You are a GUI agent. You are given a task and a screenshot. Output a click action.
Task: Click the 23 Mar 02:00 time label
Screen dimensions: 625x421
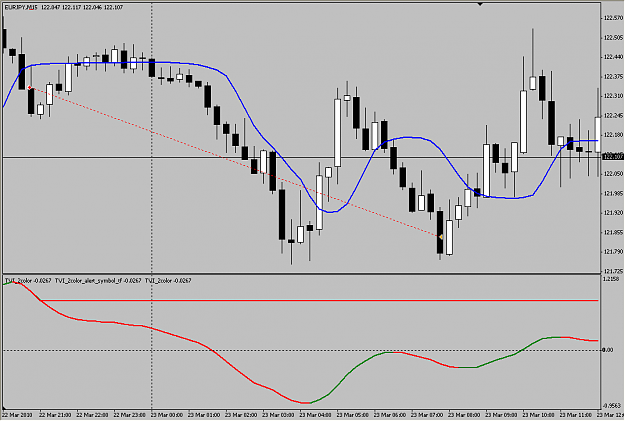241,415
